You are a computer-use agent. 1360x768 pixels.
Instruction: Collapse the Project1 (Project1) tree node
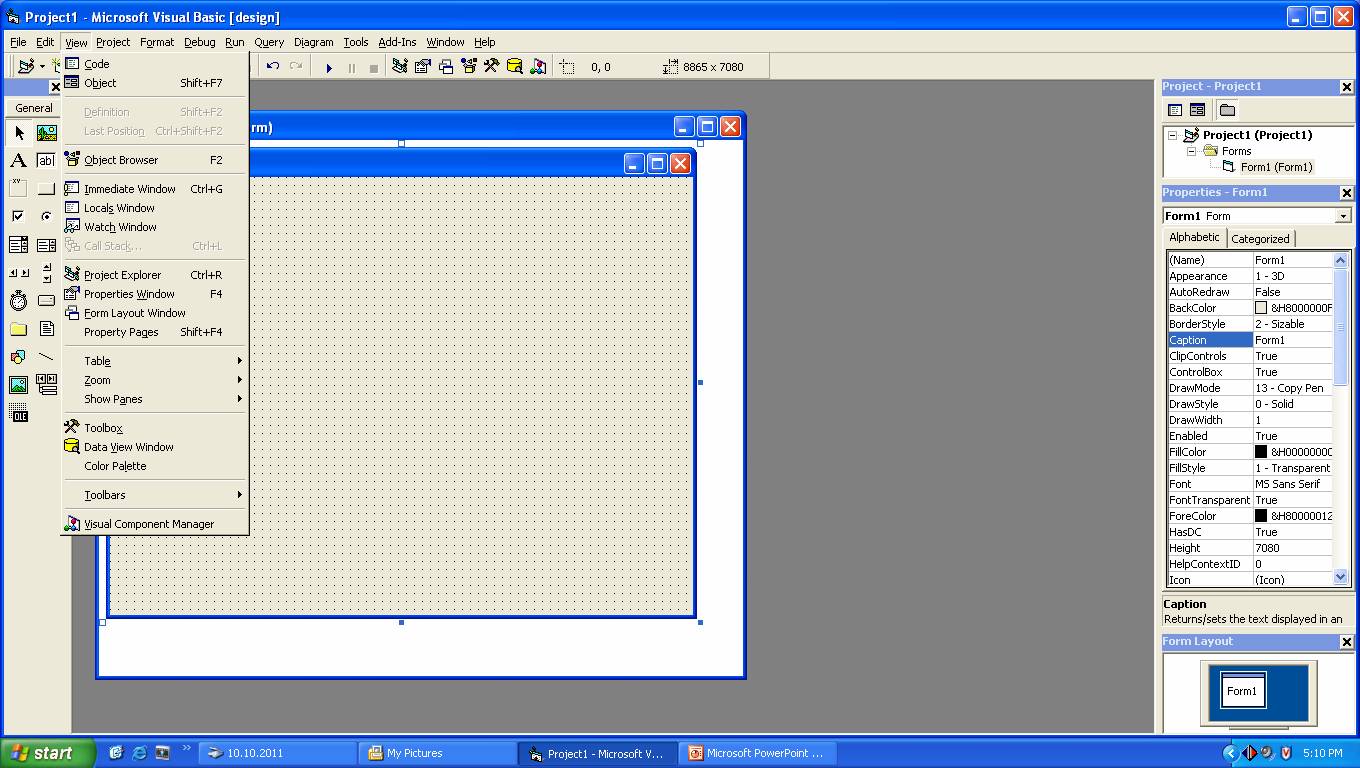tap(1173, 135)
